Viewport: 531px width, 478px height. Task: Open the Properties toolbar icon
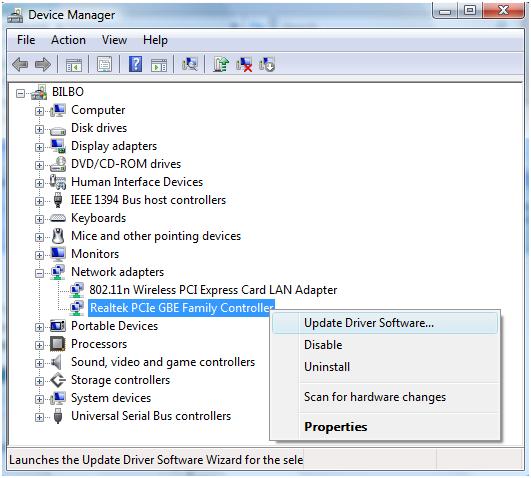105,64
